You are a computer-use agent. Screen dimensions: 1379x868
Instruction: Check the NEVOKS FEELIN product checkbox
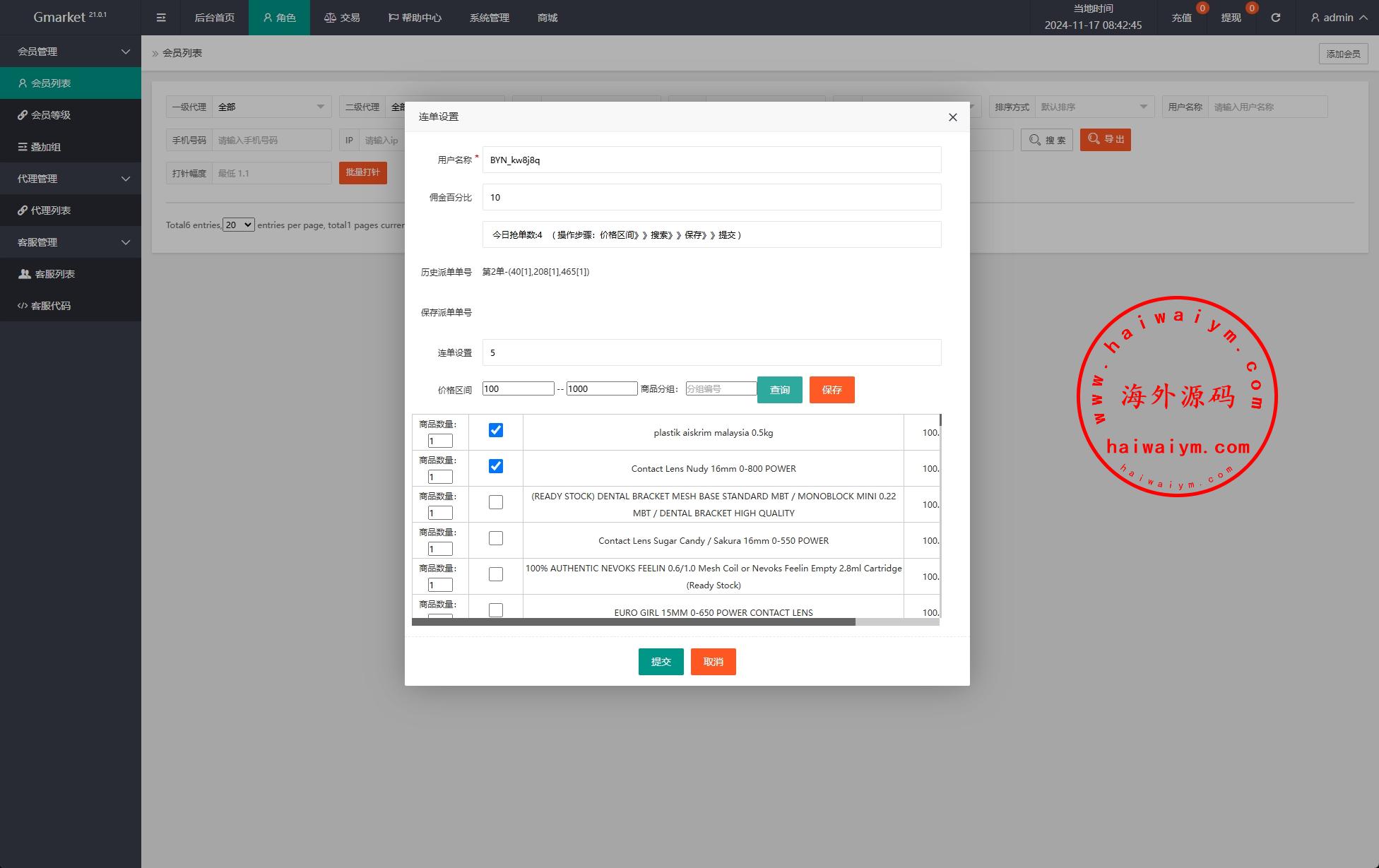pyautogui.click(x=496, y=574)
